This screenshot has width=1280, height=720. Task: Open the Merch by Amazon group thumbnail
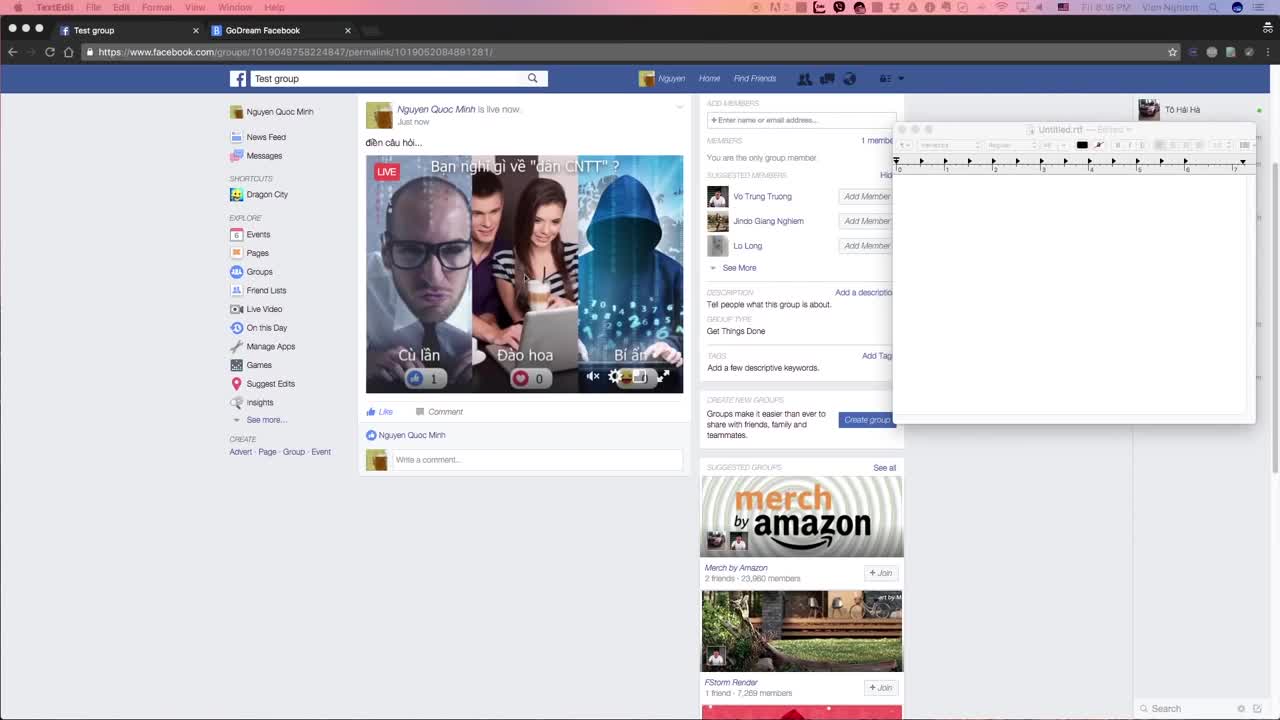click(x=802, y=516)
